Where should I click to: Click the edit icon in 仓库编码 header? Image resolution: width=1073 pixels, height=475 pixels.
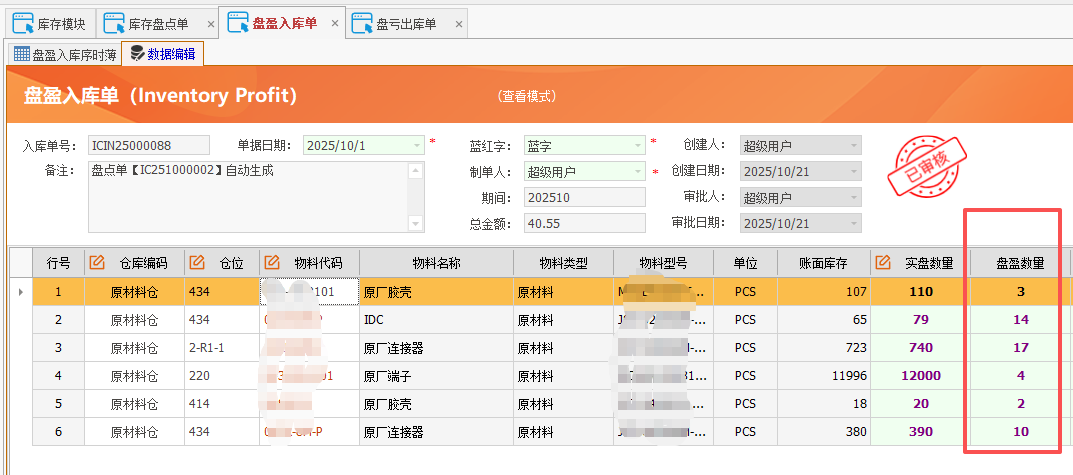98,262
